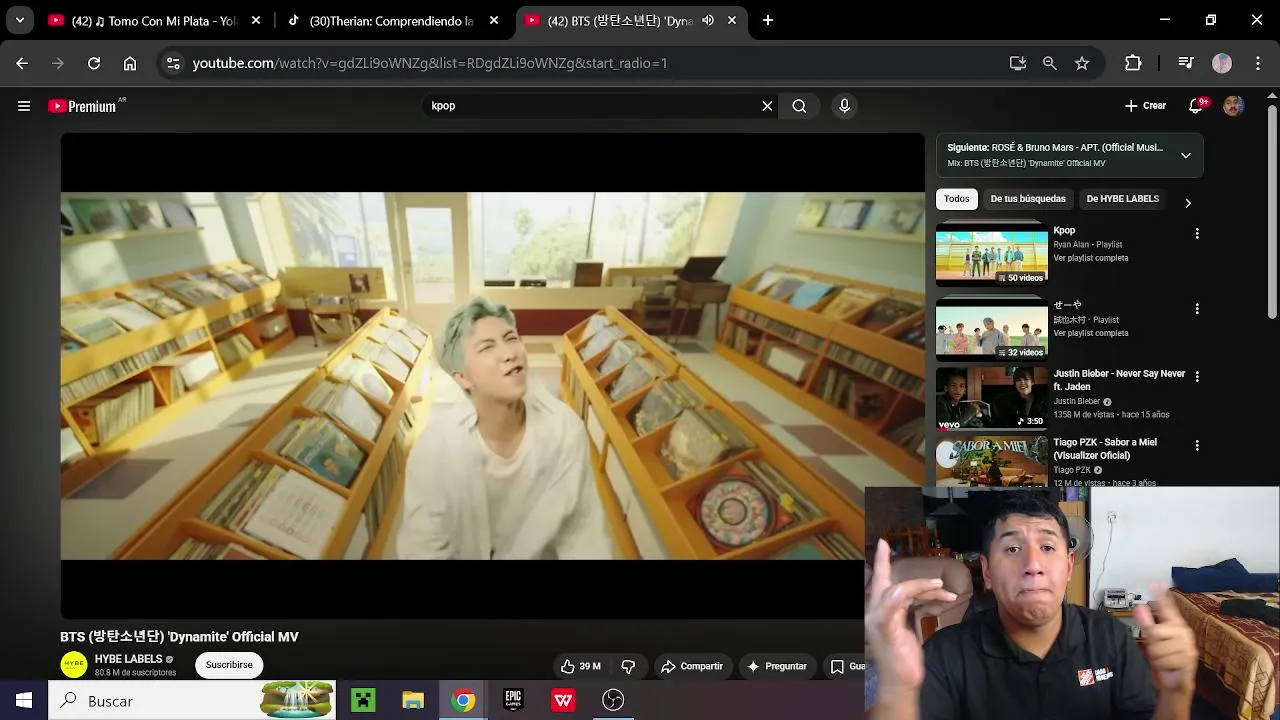
Task: Start voice search with the microphone
Action: [845, 106]
